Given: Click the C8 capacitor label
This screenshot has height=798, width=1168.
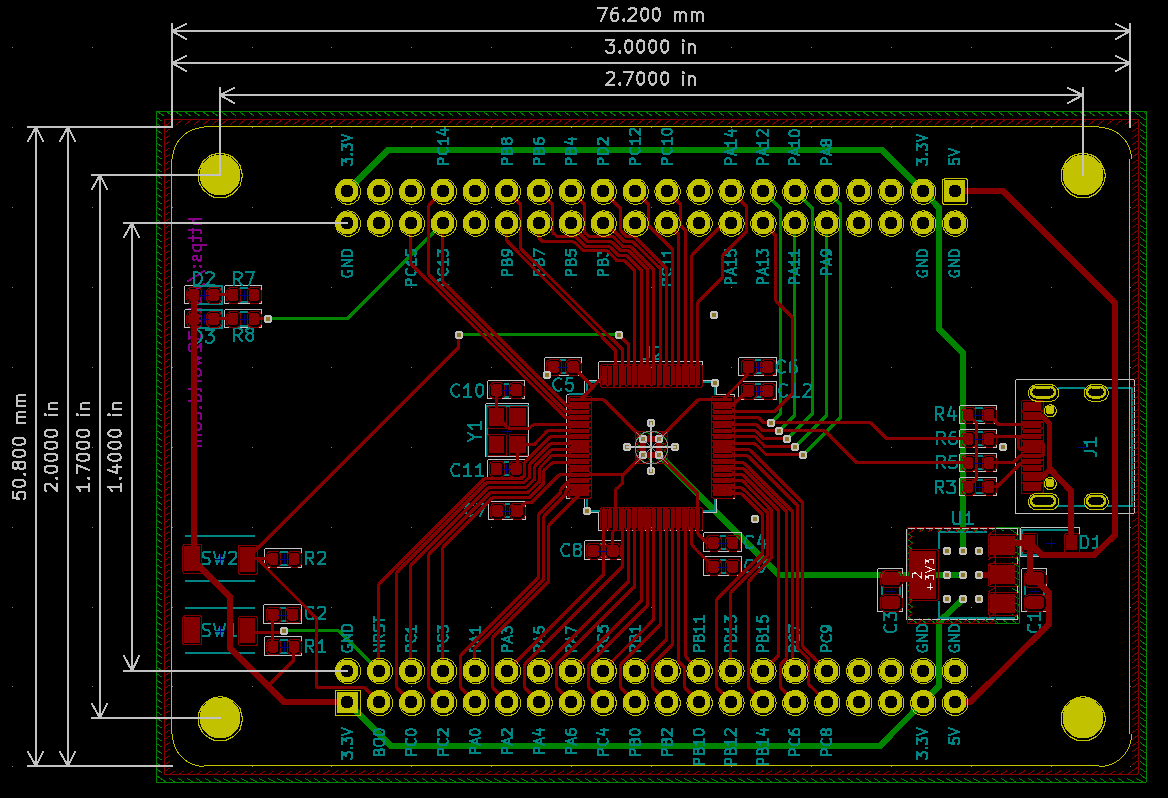Looking at the screenshot, I should pos(571,550).
